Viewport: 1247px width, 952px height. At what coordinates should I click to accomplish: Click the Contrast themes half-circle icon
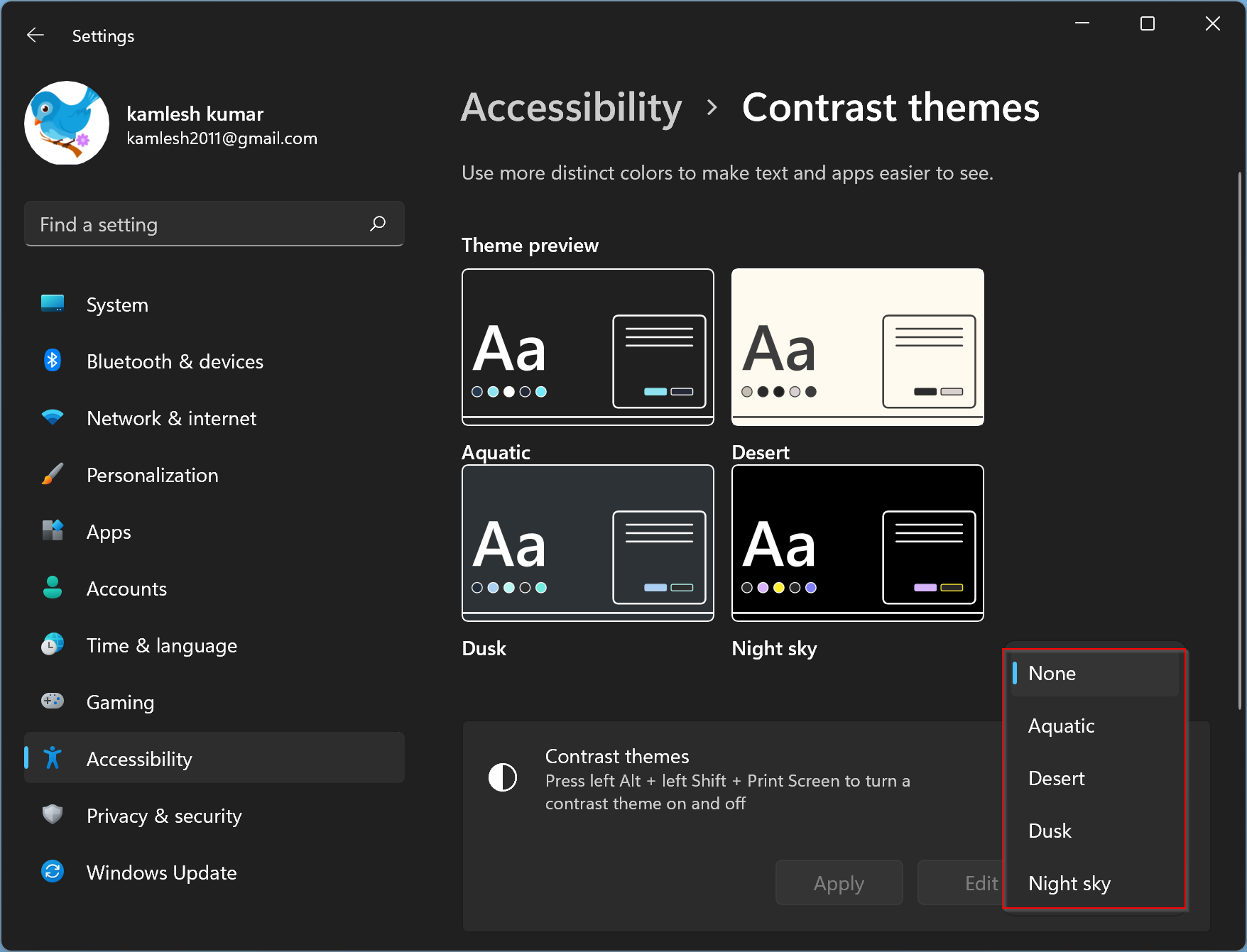[x=503, y=777]
